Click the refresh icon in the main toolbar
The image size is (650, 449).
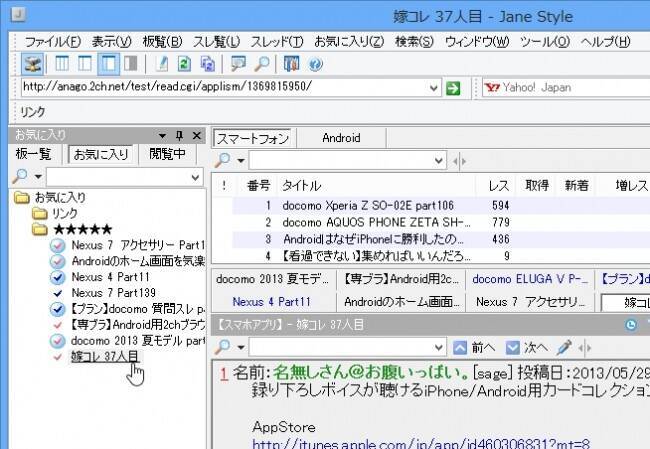[185, 64]
